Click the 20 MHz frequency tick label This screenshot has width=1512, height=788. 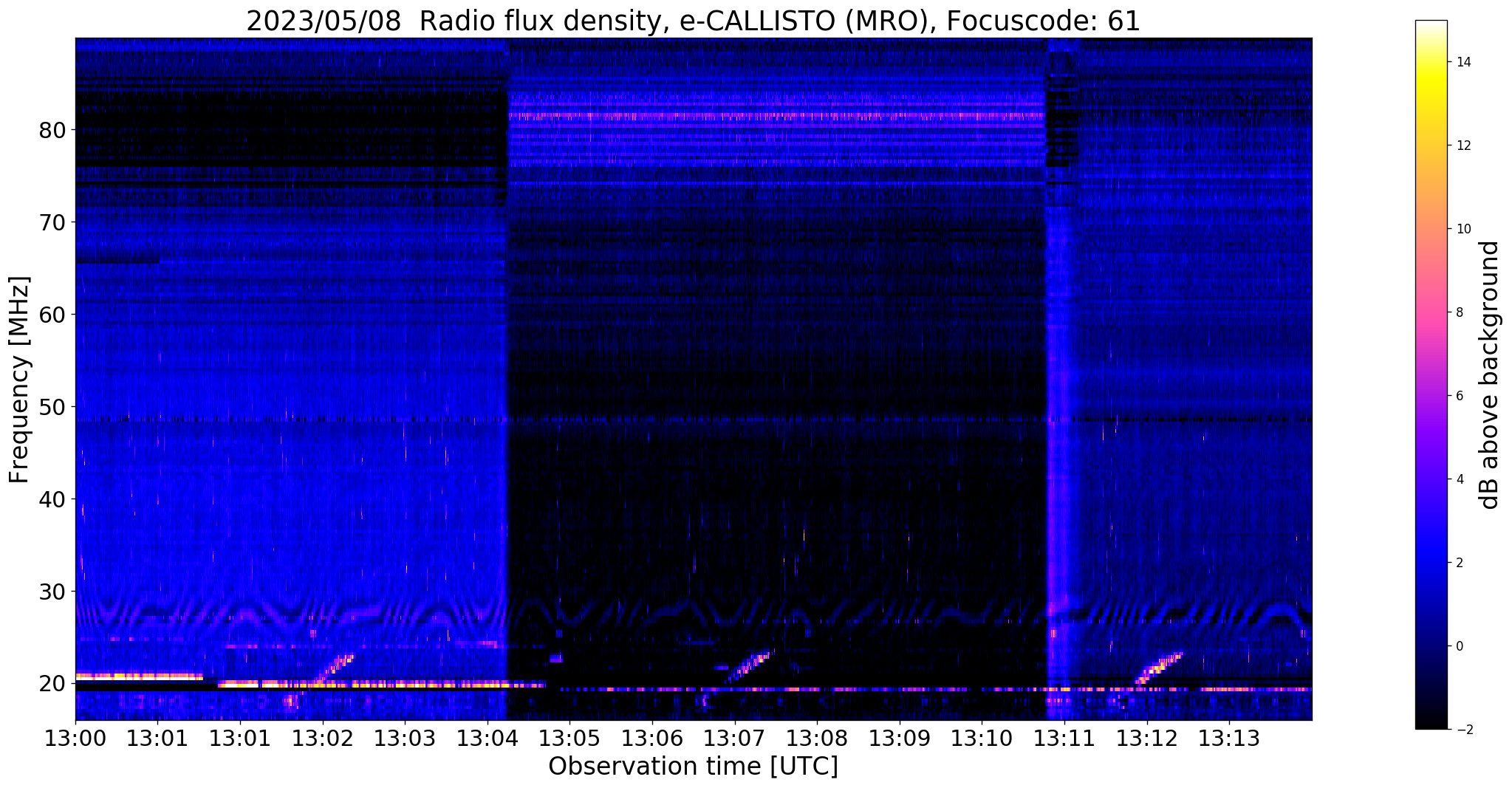click(52, 684)
